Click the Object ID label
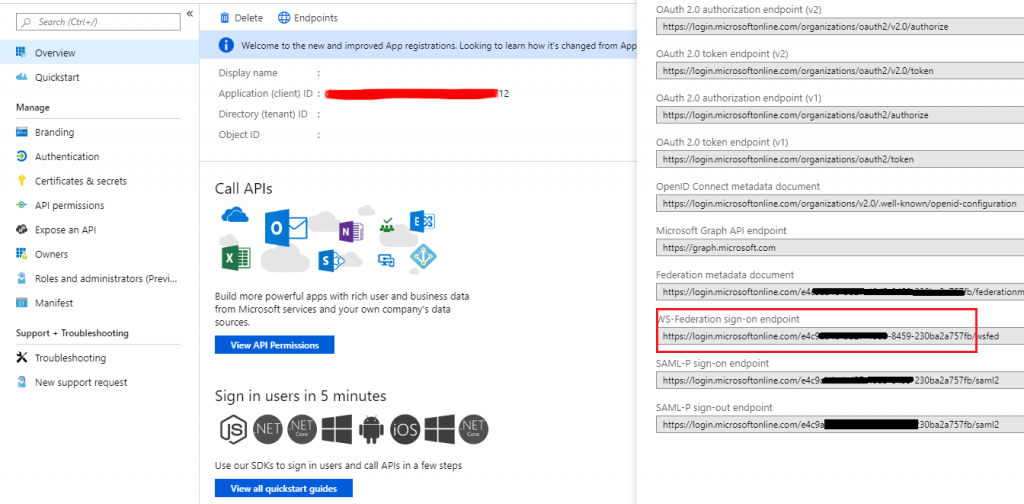This screenshot has width=1024, height=504. pos(239,135)
